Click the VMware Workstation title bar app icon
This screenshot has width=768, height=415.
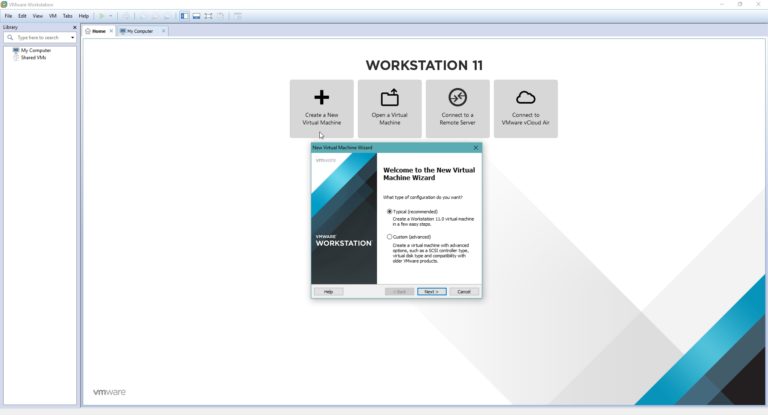tap(4, 4)
